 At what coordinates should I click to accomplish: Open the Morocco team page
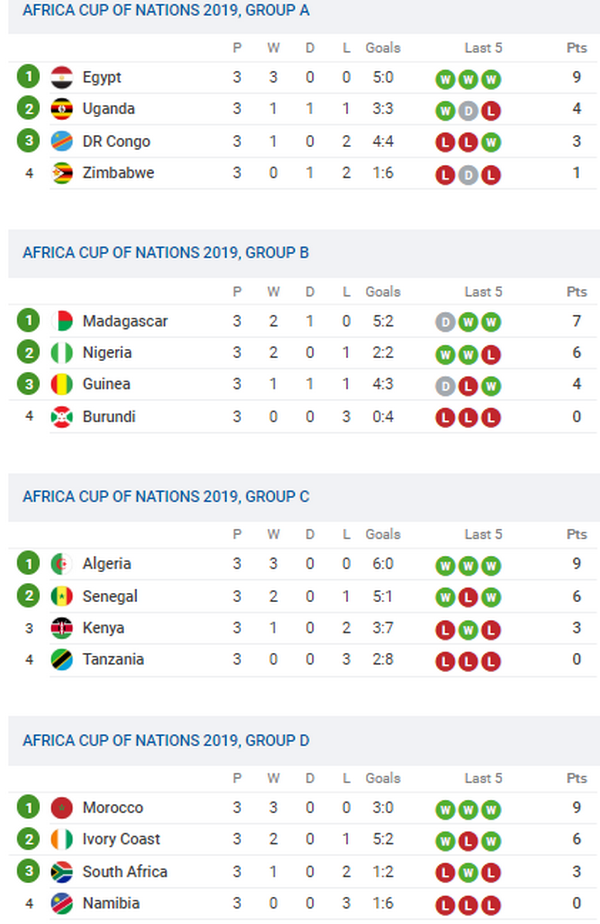point(113,808)
